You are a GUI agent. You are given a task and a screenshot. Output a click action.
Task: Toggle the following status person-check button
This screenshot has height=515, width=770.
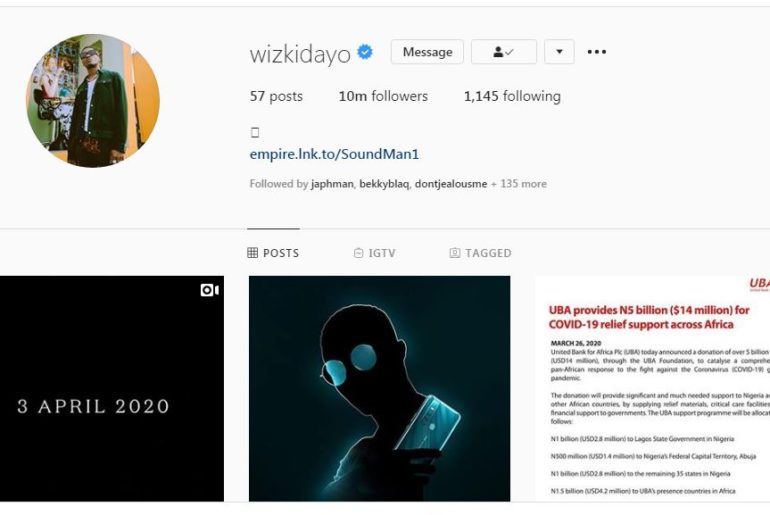point(504,52)
